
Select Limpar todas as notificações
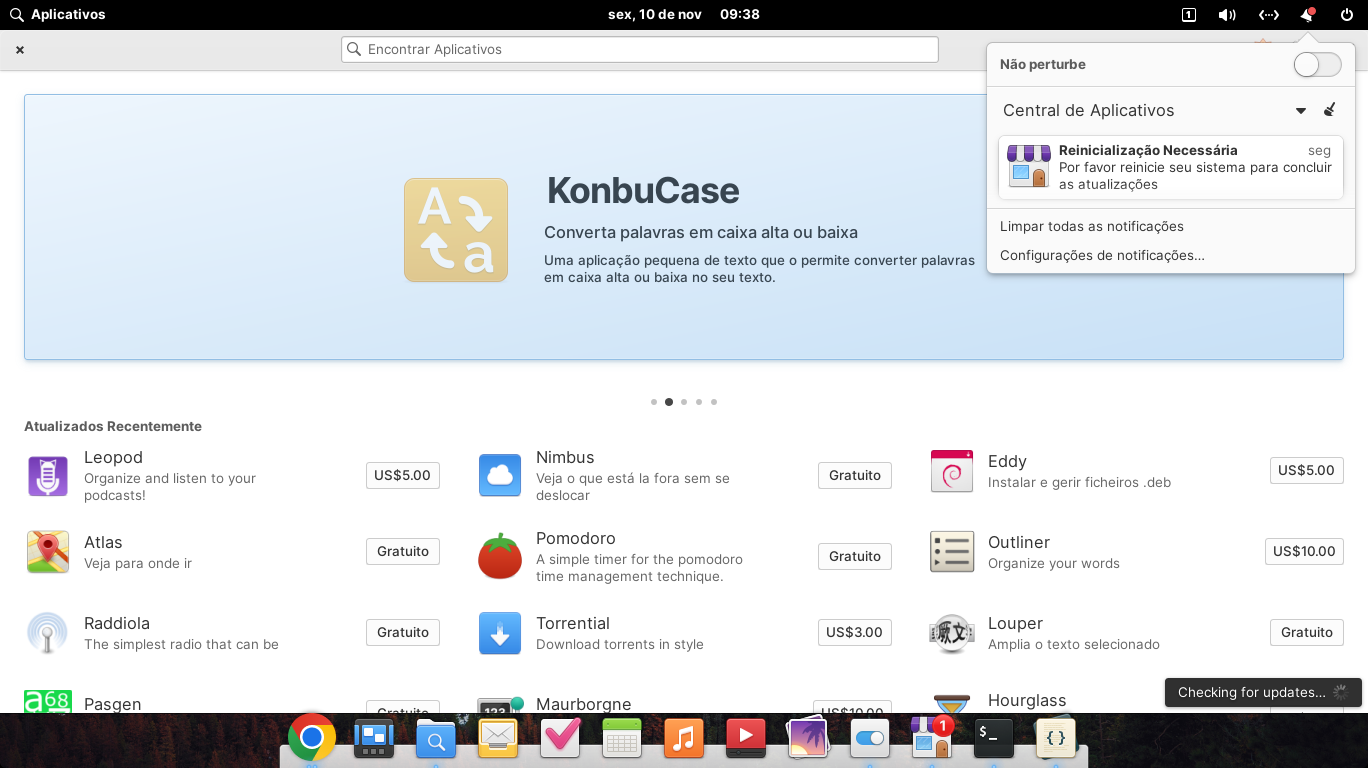click(x=1091, y=226)
